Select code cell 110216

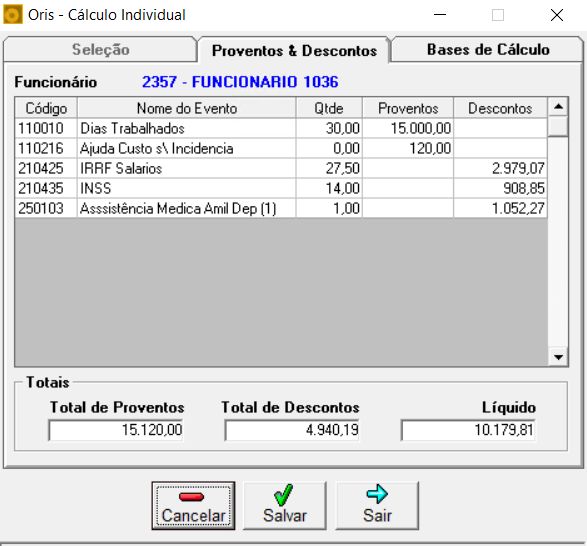coord(46,149)
